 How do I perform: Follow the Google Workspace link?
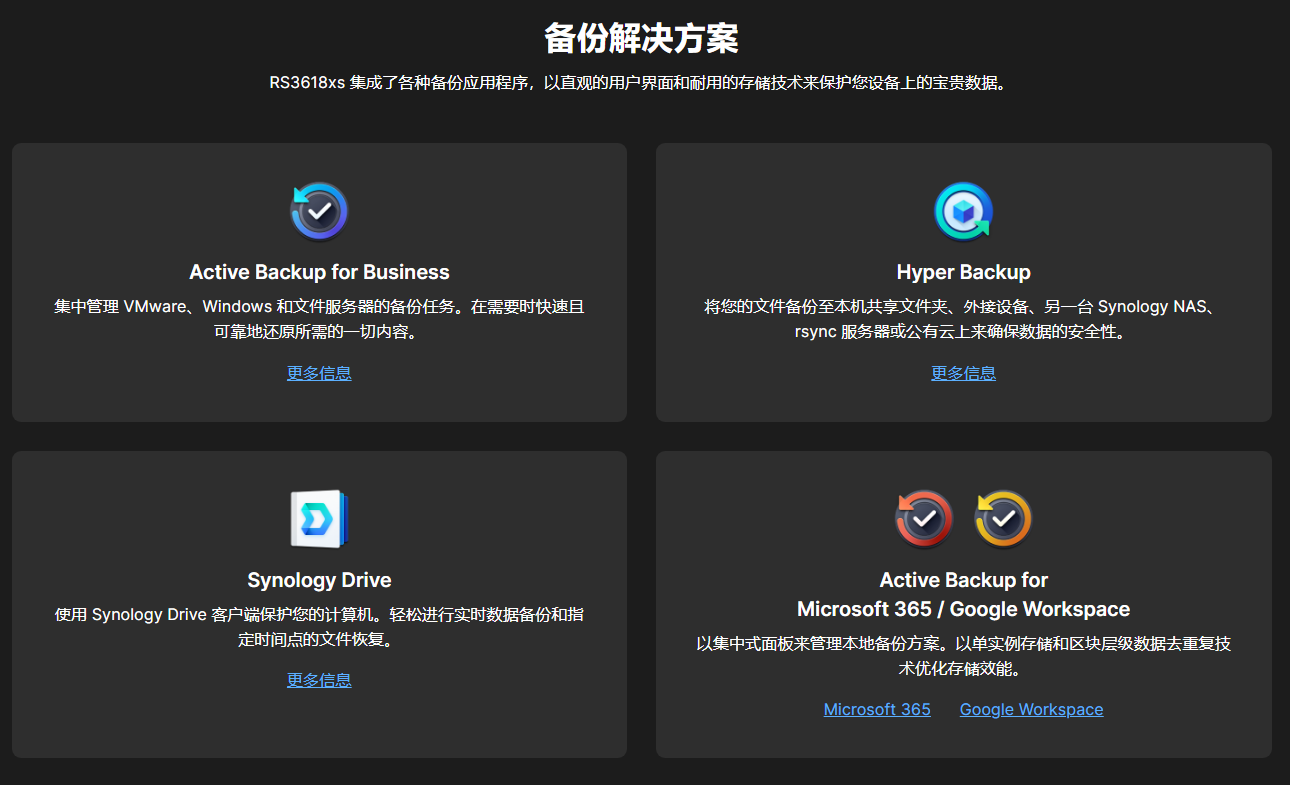tap(1031, 709)
